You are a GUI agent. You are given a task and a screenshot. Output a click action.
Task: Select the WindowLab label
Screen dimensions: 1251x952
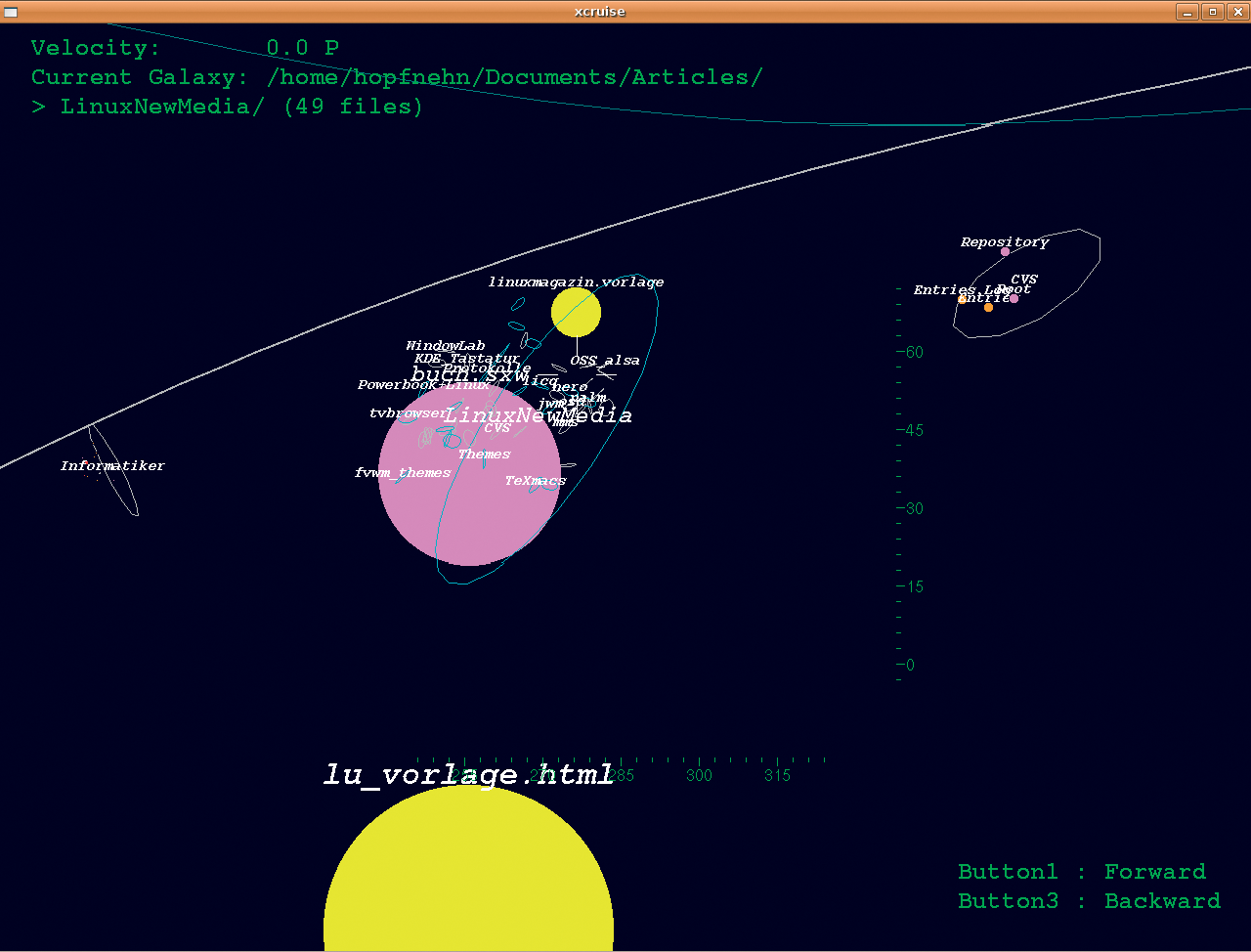(446, 346)
